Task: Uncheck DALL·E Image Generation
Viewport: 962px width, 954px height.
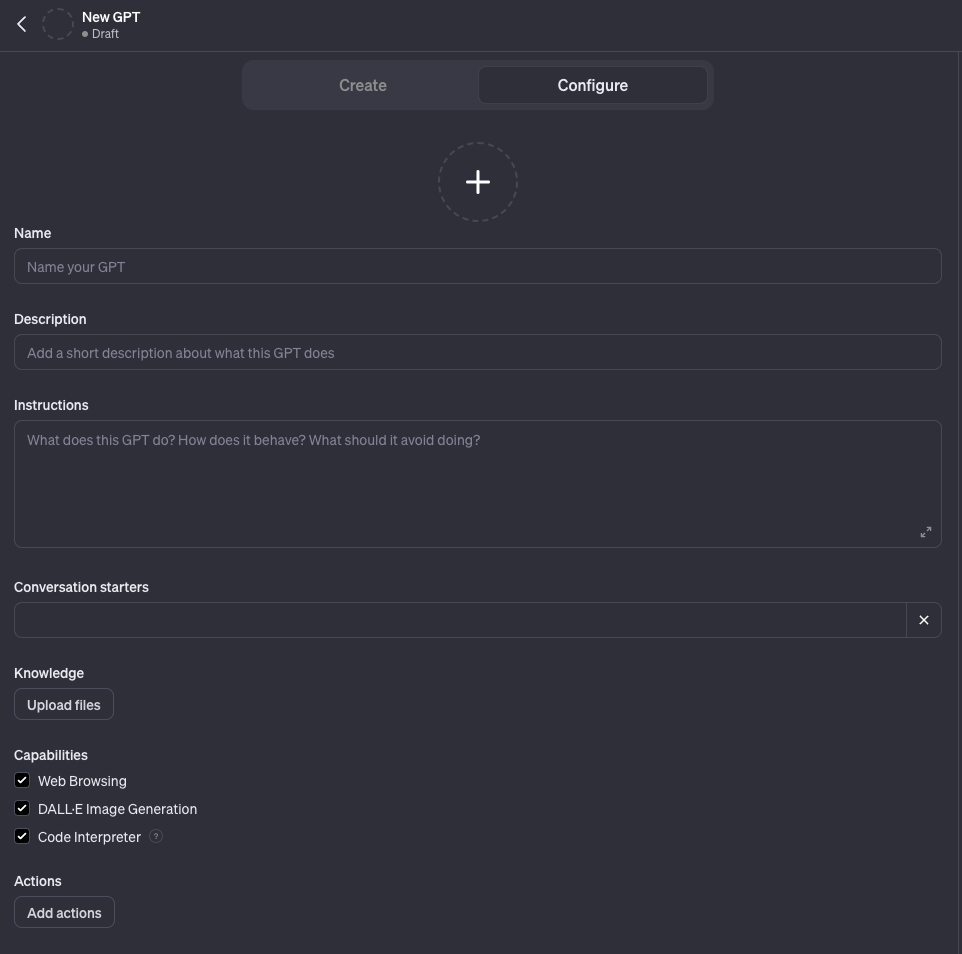Action: [22, 808]
